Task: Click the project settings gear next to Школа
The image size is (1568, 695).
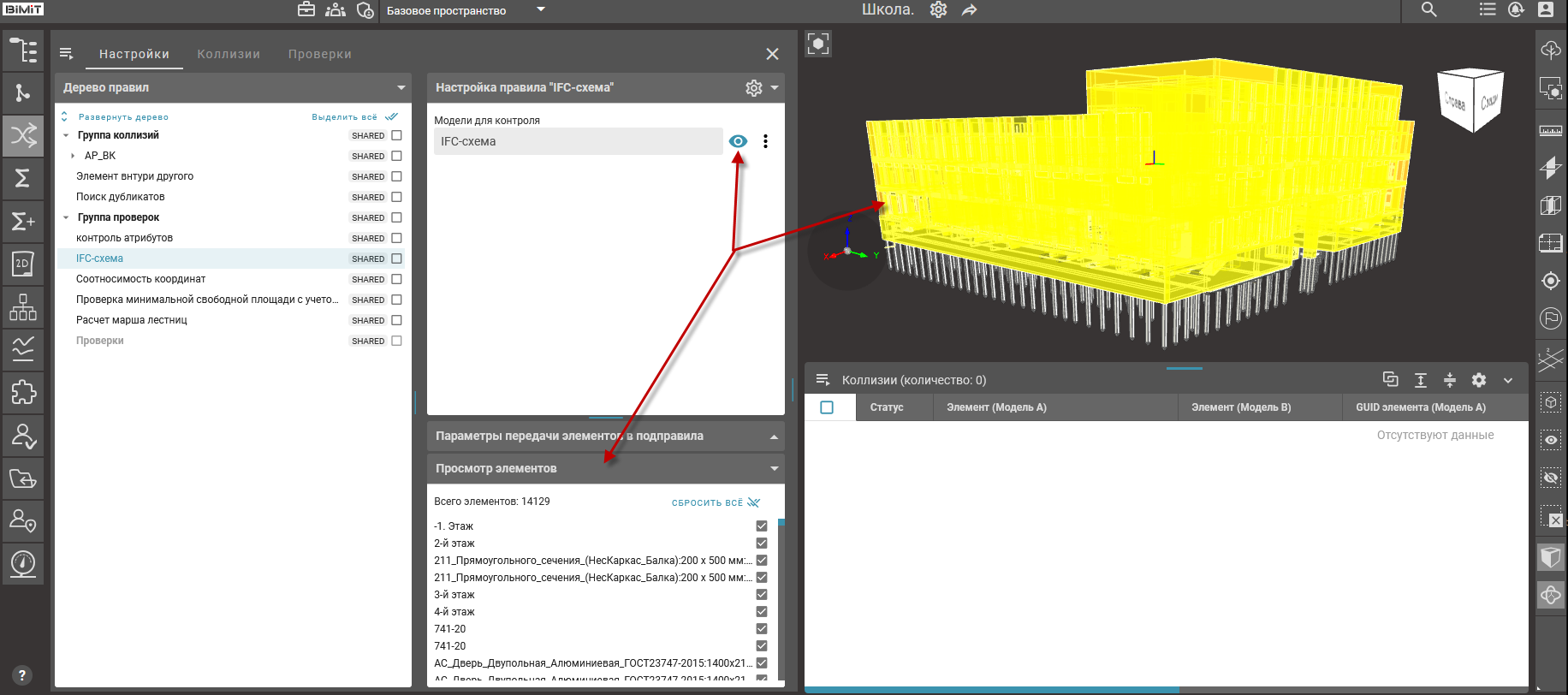Action: tap(939, 10)
